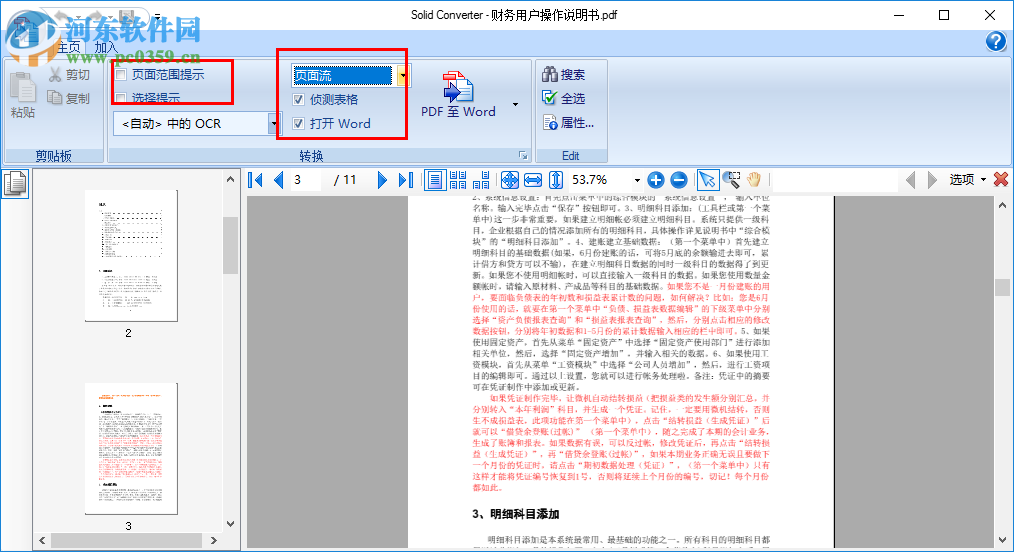This screenshot has width=1014, height=552.
Task: Open the page thumbnails panel icon
Action: coord(15,184)
